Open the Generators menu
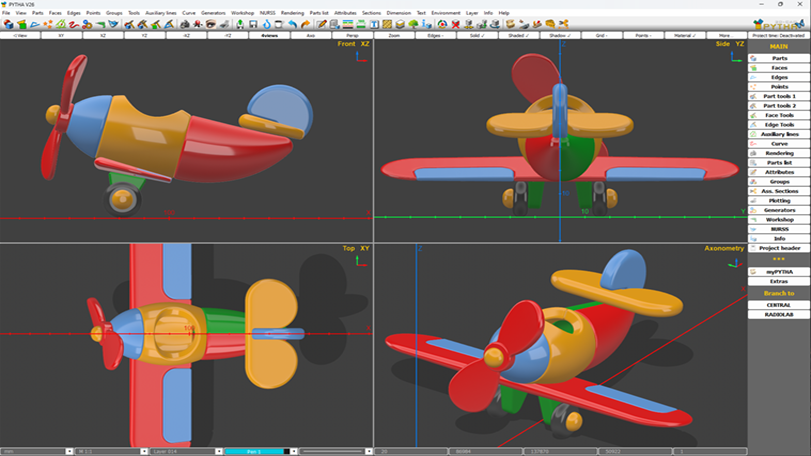Image resolution: width=811 pixels, height=456 pixels. pos(213,13)
